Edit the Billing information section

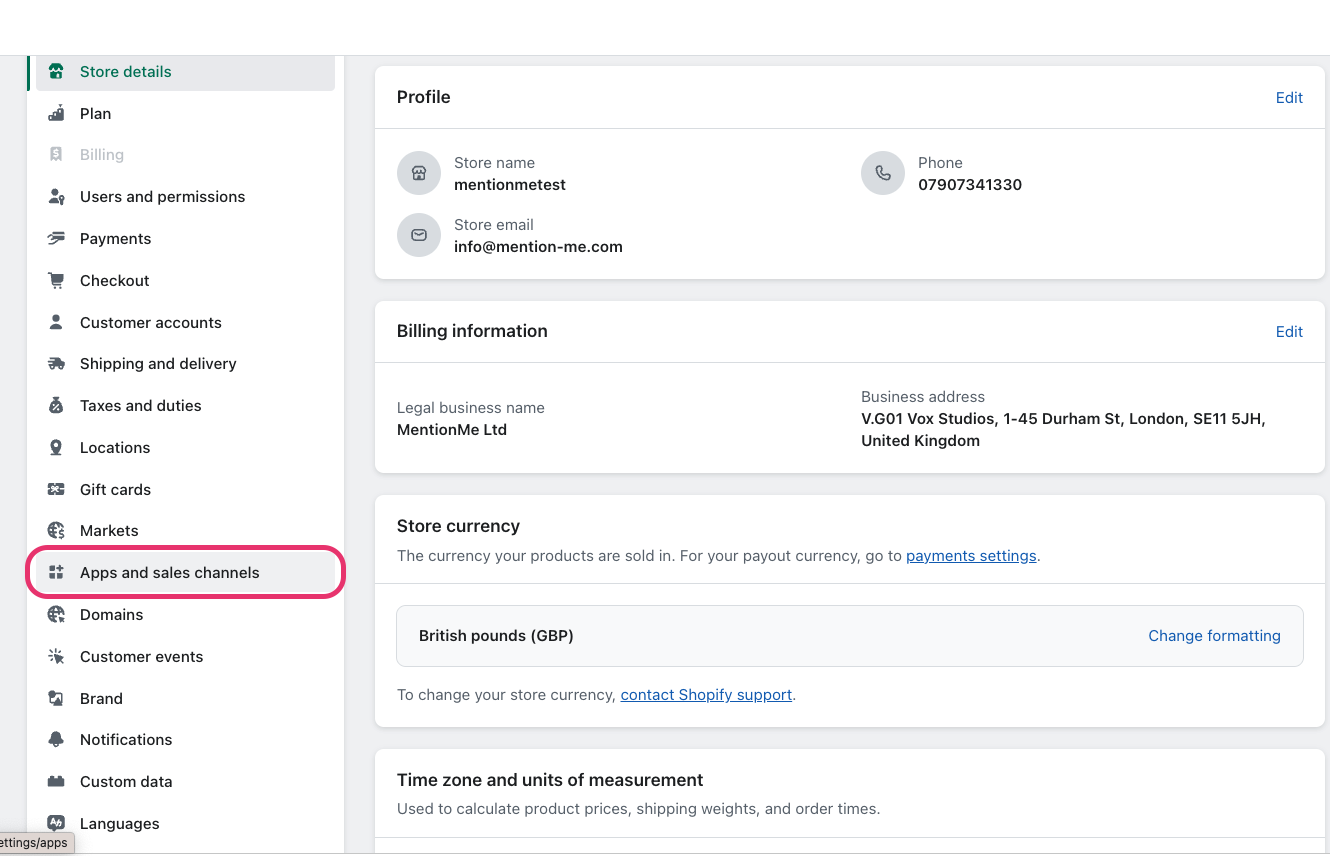1289,332
